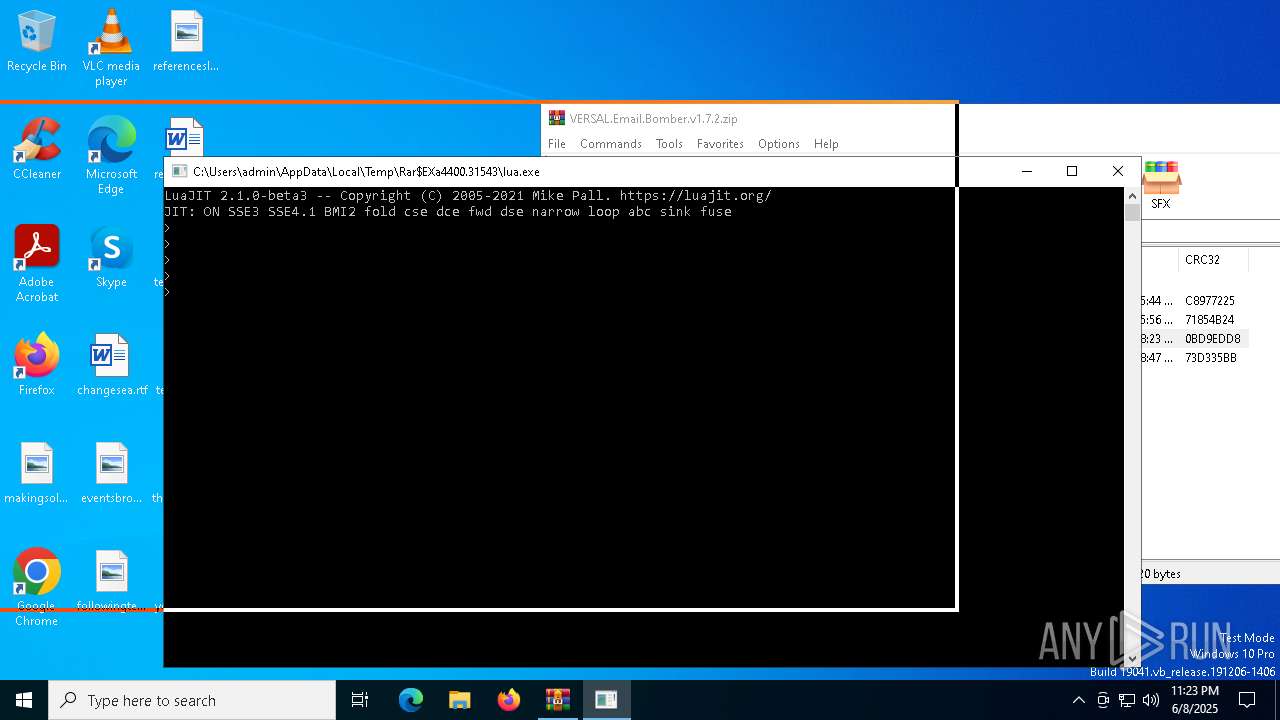Switch to WinRAR taskbar button
This screenshot has width=1280, height=720.
click(558, 700)
